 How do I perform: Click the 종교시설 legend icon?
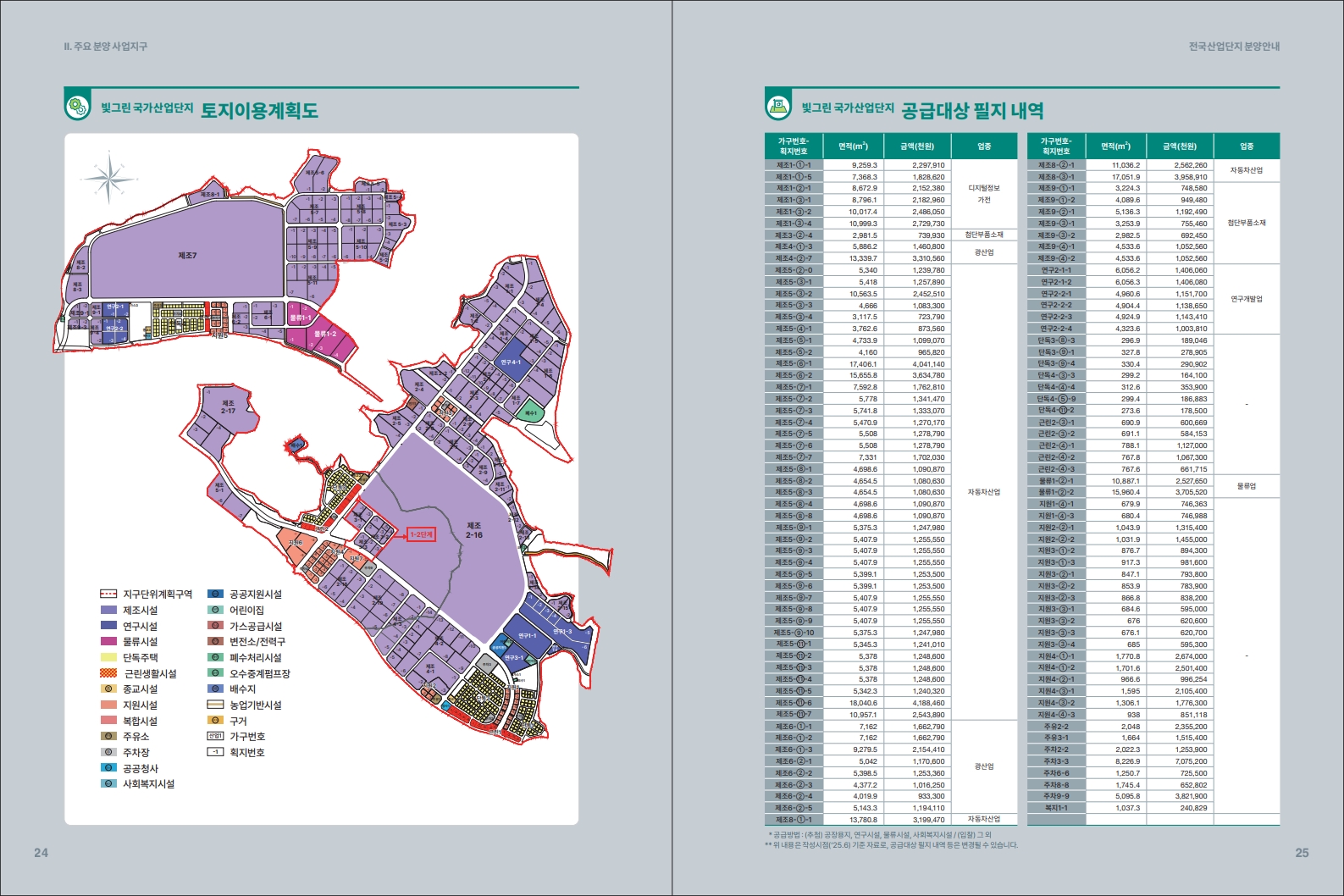108,689
